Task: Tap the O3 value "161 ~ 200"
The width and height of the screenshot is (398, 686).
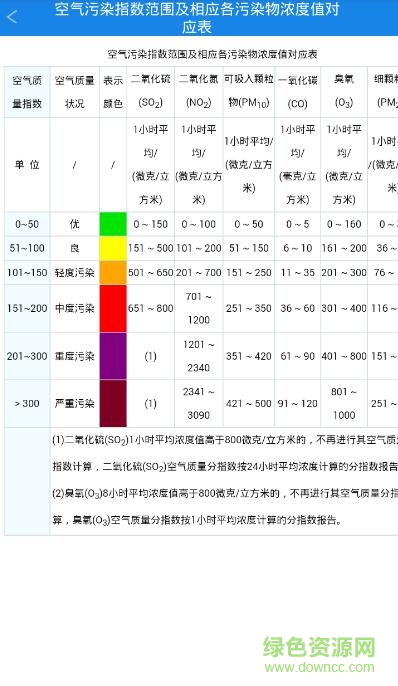Action: pyautogui.click(x=344, y=248)
